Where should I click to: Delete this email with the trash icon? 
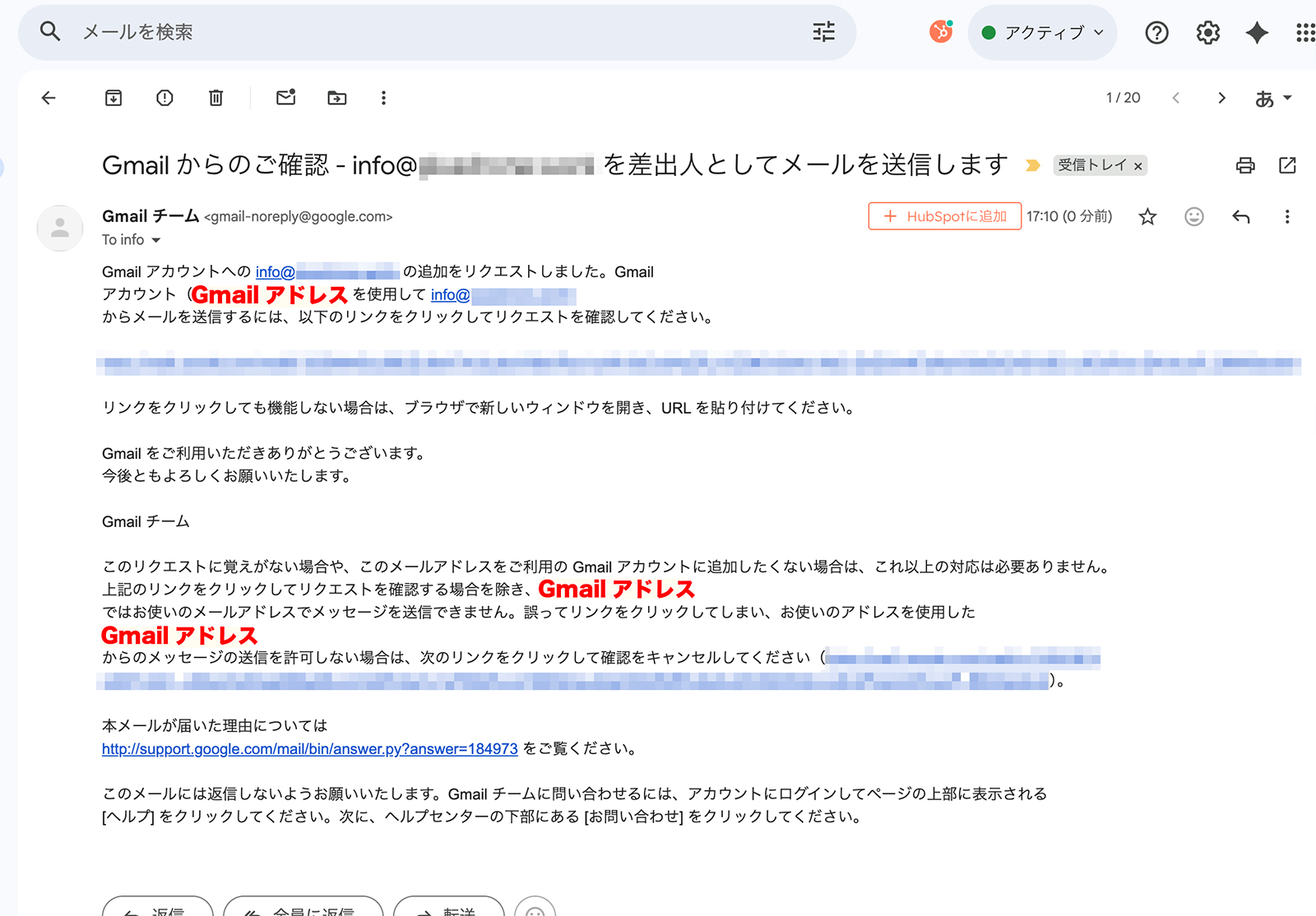[x=215, y=98]
